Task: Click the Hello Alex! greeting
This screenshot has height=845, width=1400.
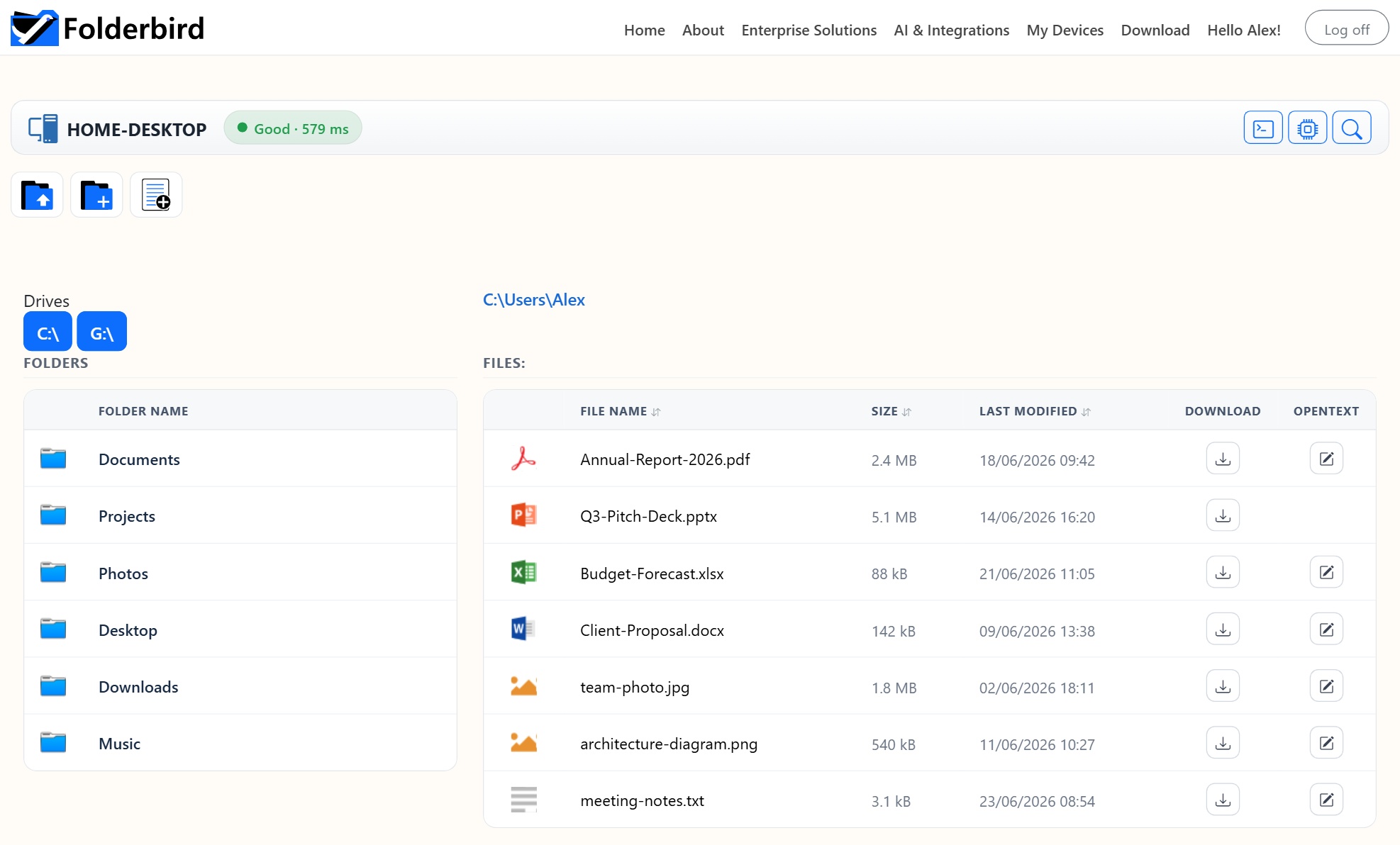Action: tap(1243, 30)
